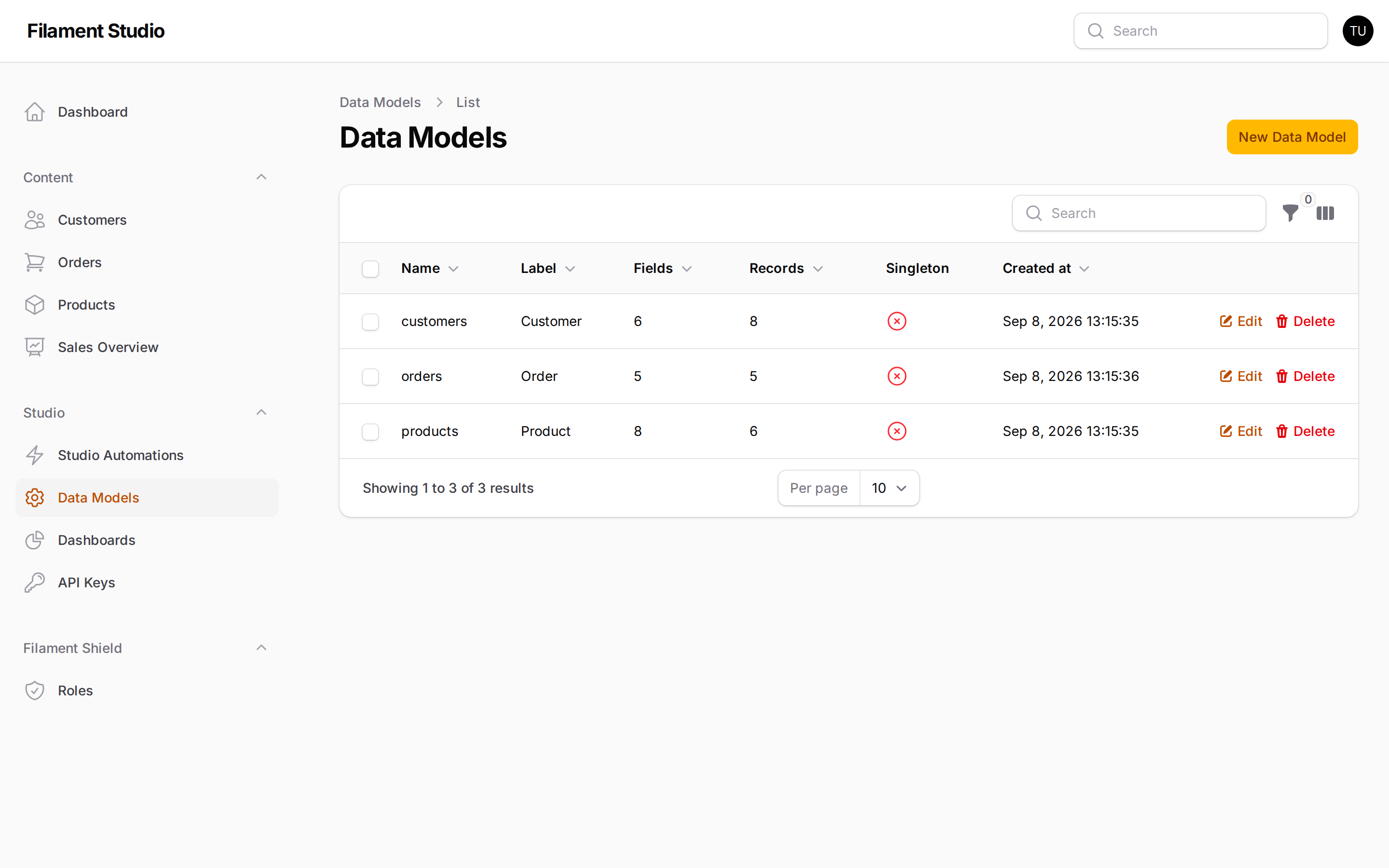The image size is (1389, 868).
Task: Click 'Customer' label cell
Action: click(x=551, y=322)
